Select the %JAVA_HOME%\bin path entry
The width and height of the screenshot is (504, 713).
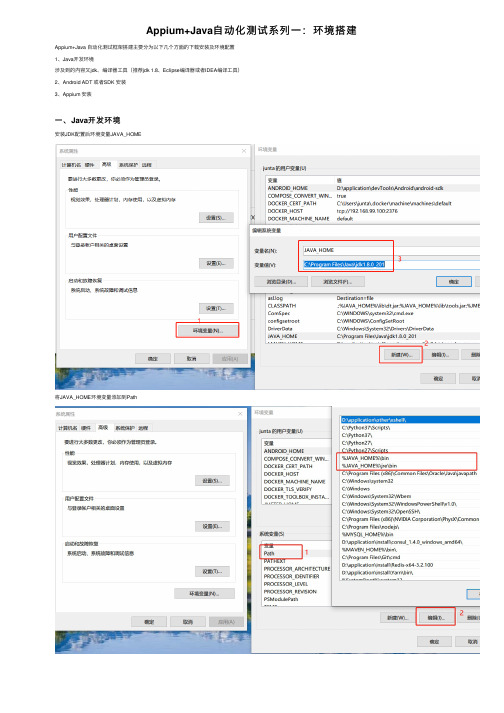[410, 458]
